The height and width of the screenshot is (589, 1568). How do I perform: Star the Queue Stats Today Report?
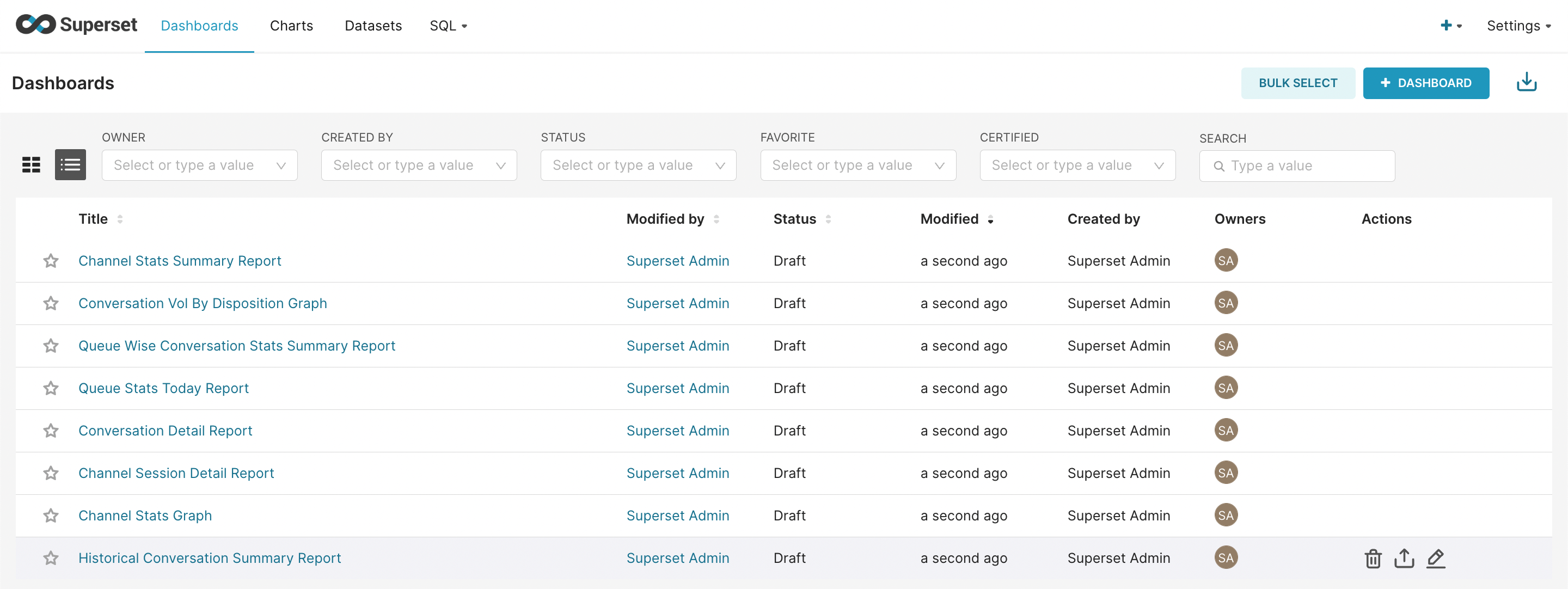(x=51, y=388)
